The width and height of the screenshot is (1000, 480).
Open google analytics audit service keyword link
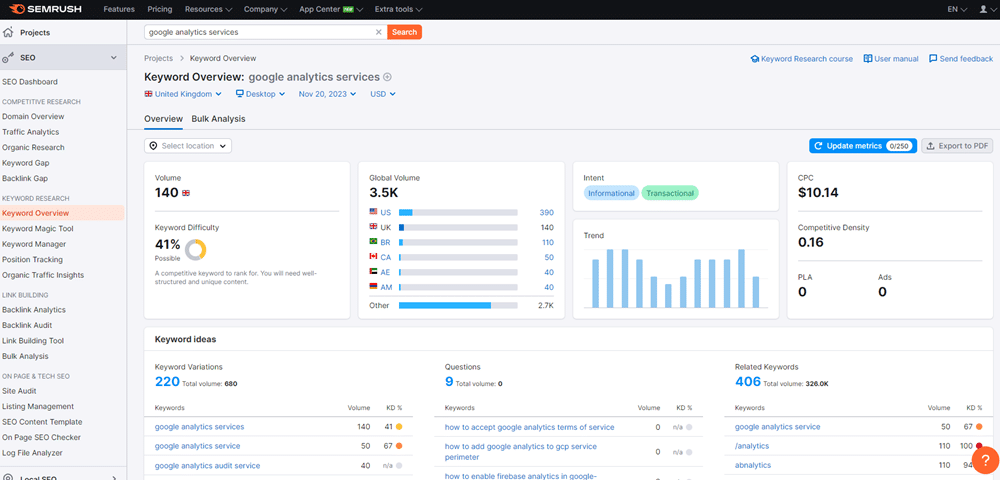[x=207, y=465]
